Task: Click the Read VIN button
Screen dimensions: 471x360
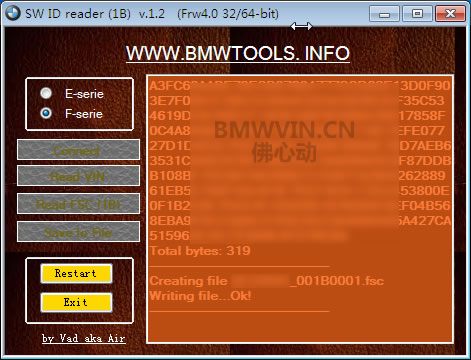Action: [x=78, y=176]
